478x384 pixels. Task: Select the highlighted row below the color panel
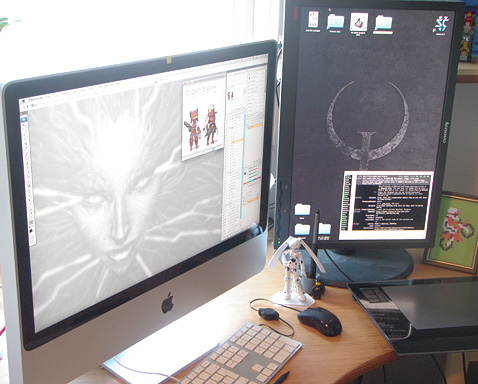[x=252, y=199]
